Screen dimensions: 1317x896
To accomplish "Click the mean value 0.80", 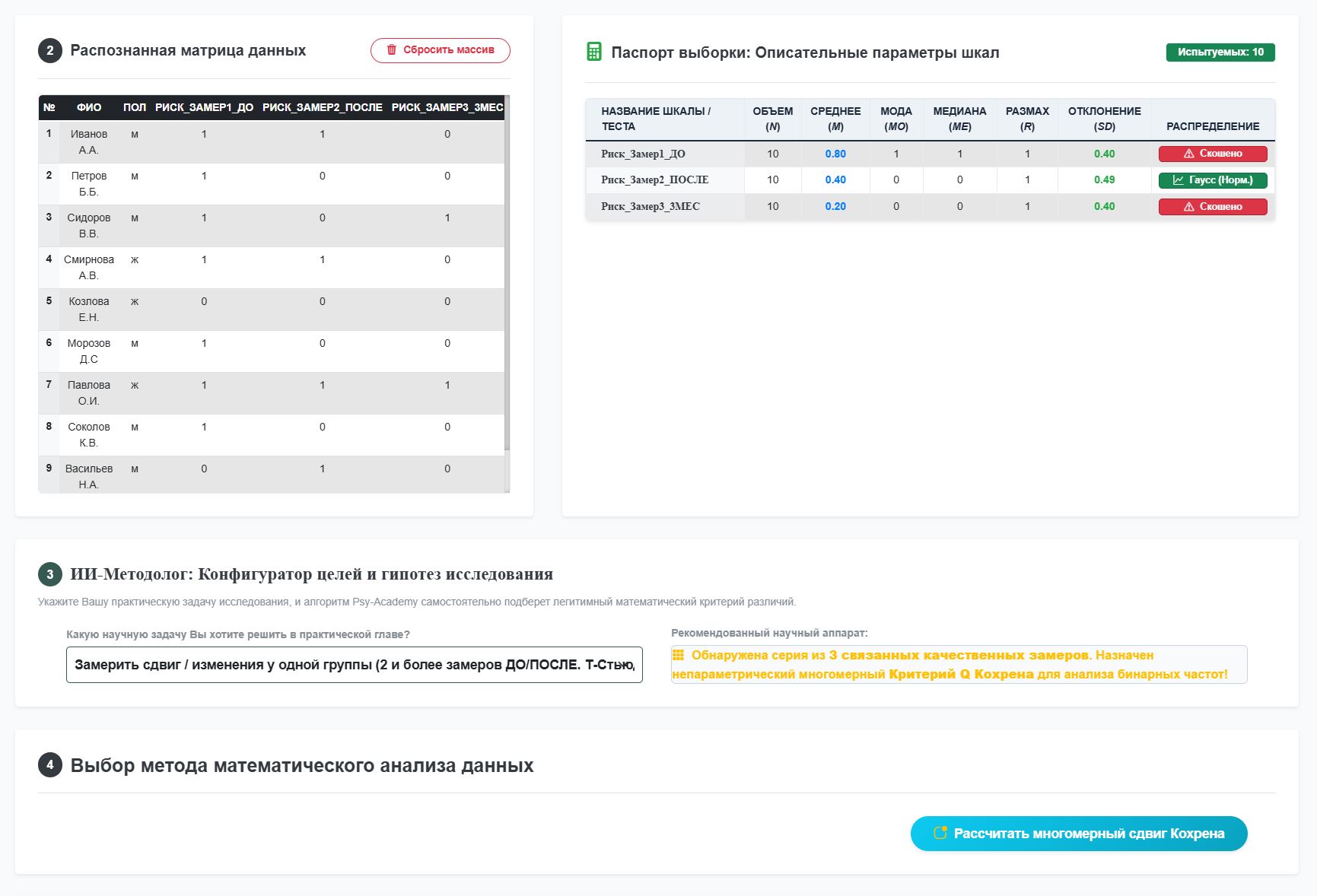I will click(835, 154).
